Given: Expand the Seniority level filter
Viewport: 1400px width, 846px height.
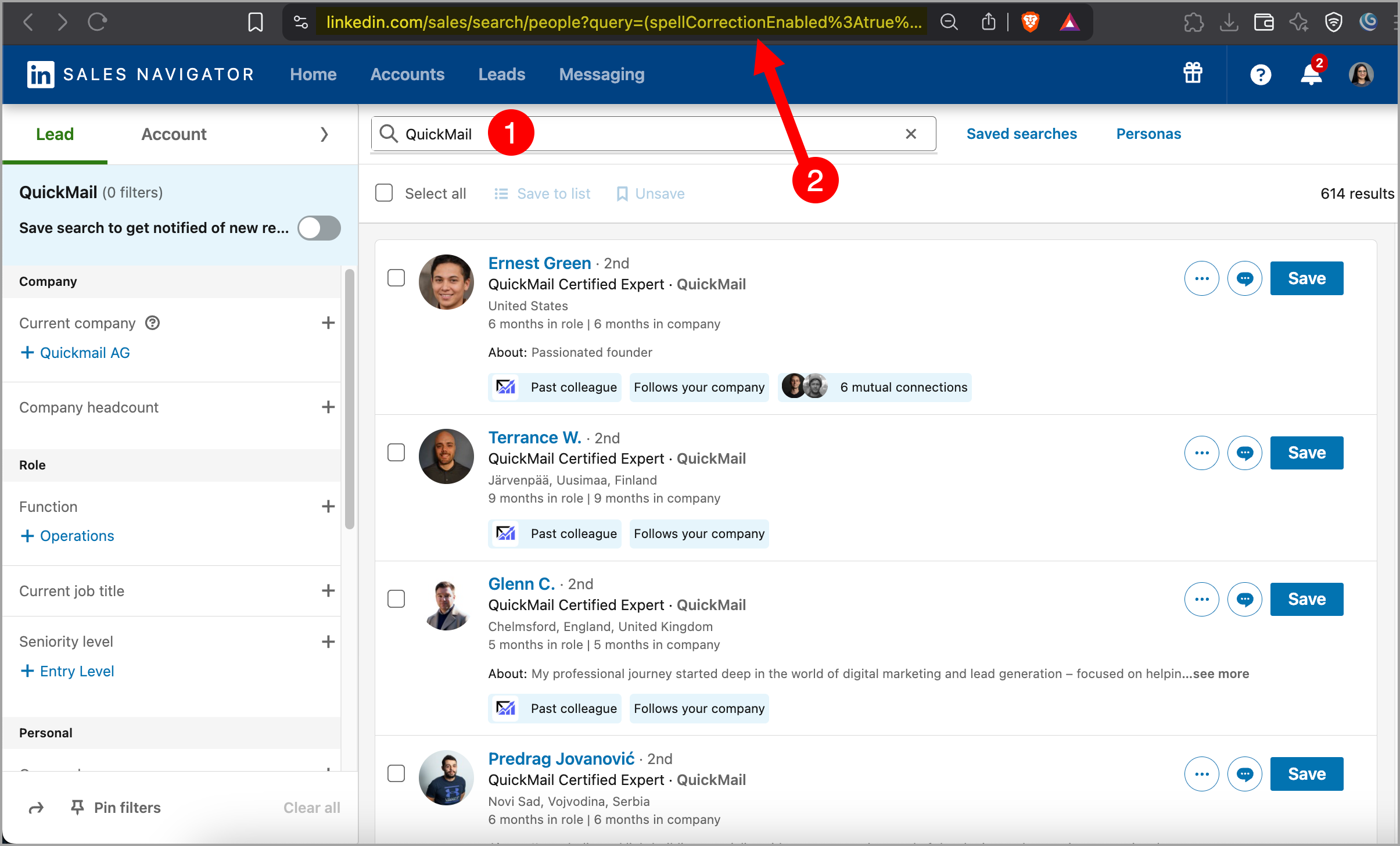Looking at the screenshot, I should [328, 641].
